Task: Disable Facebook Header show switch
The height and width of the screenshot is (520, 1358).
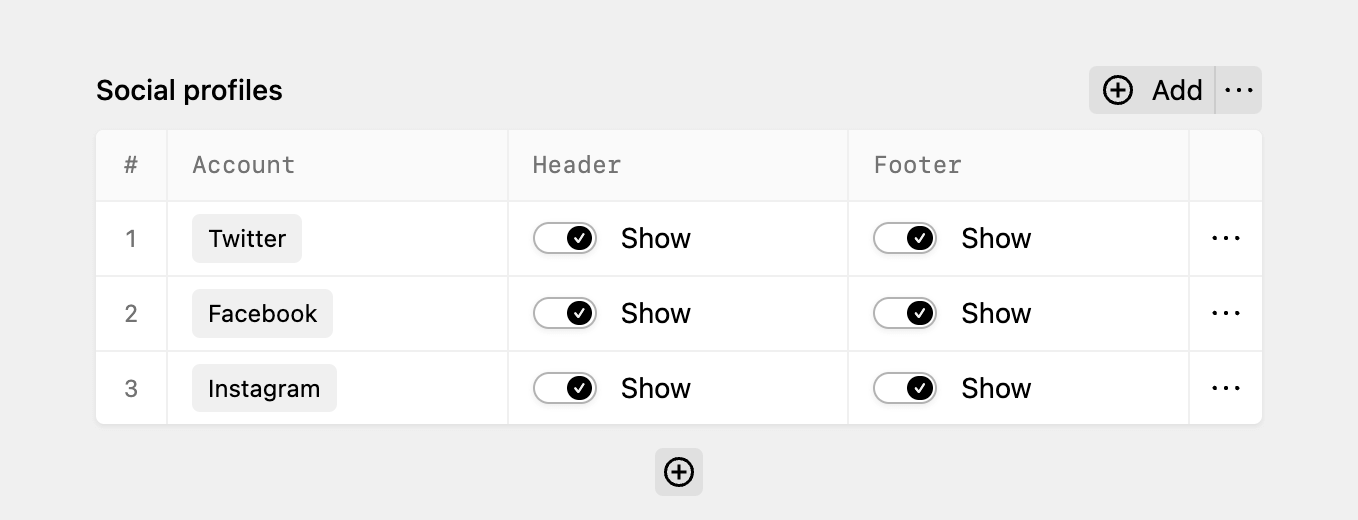Action: 565,313
